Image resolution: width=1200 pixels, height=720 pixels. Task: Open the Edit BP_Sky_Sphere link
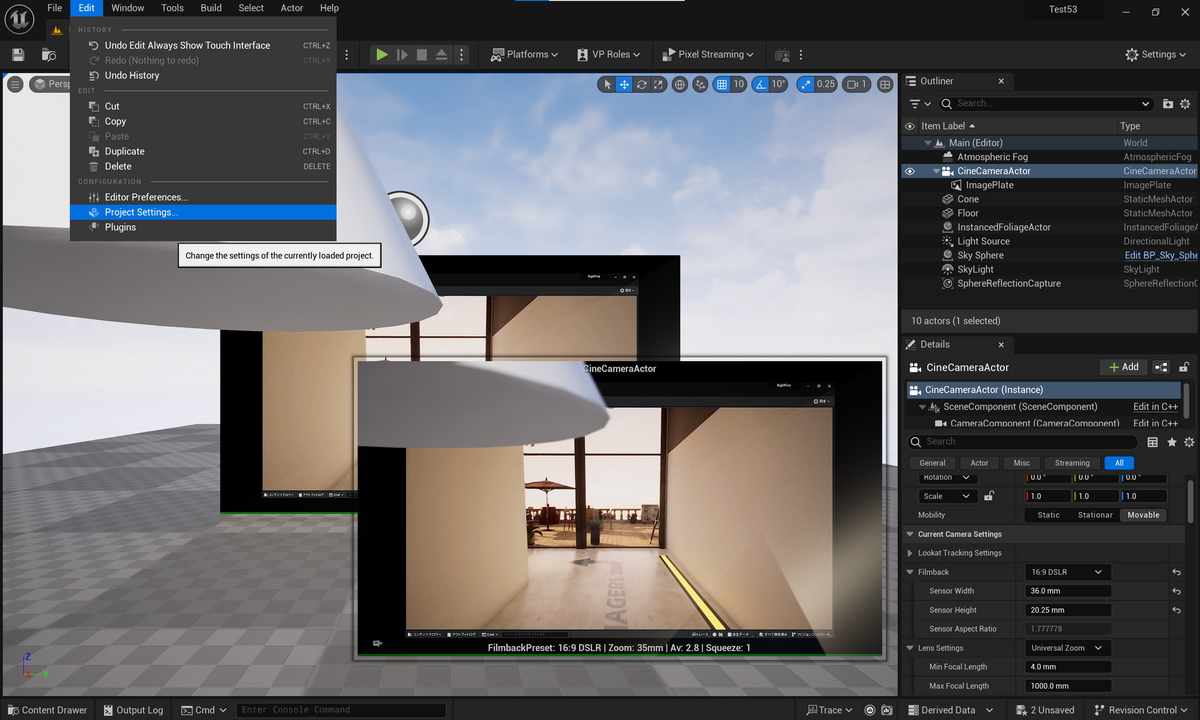point(1161,255)
